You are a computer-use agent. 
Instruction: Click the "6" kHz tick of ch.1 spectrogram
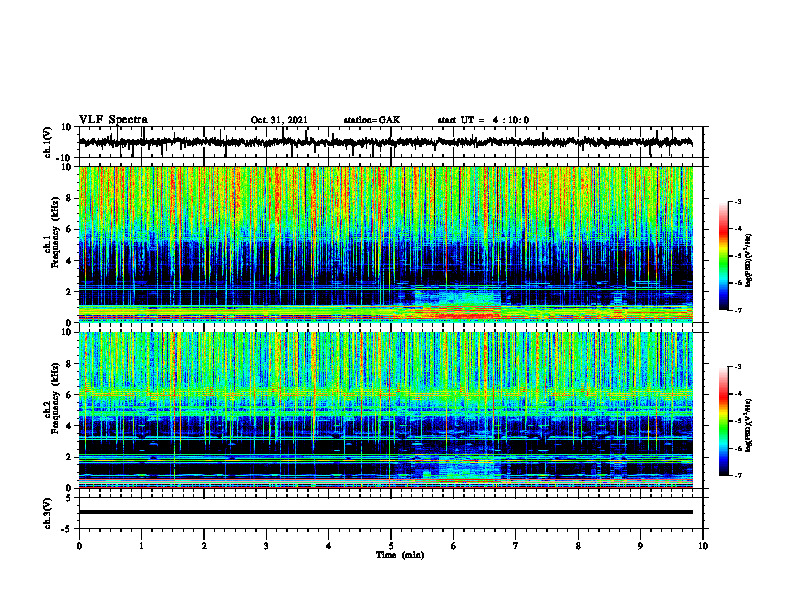click(70, 230)
